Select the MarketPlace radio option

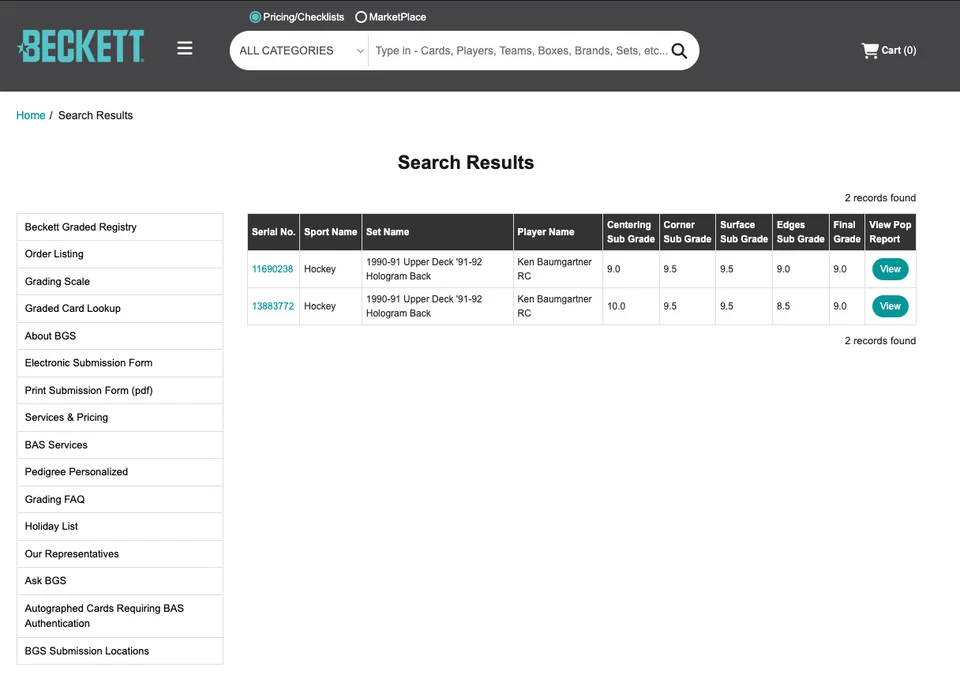[x=361, y=17]
